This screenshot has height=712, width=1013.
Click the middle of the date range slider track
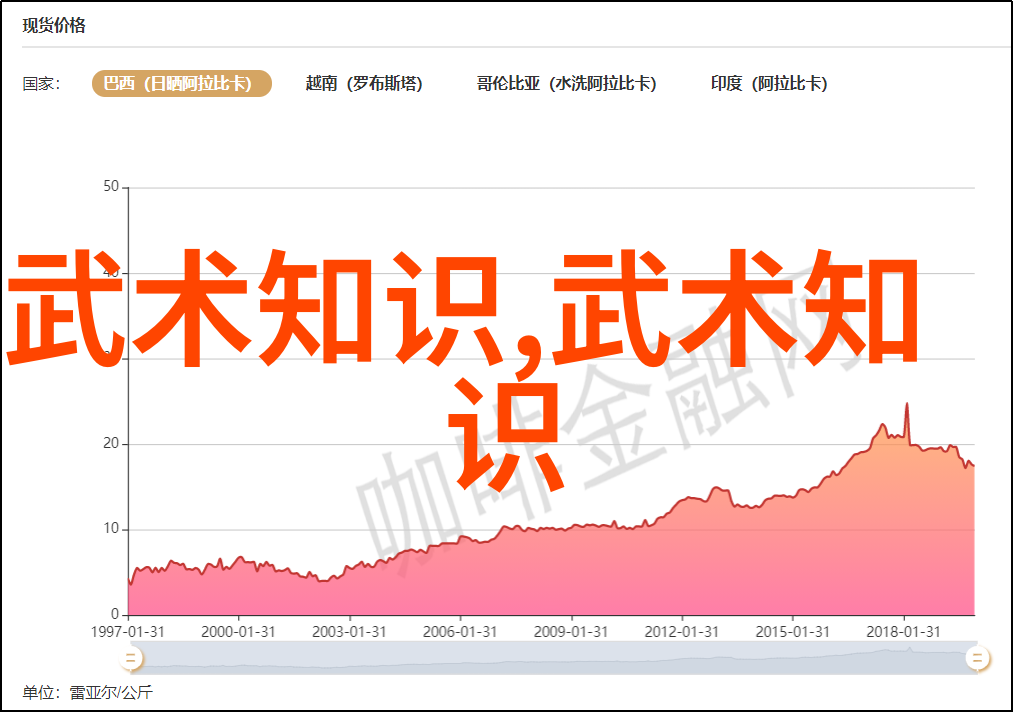(x=553, y=657)
